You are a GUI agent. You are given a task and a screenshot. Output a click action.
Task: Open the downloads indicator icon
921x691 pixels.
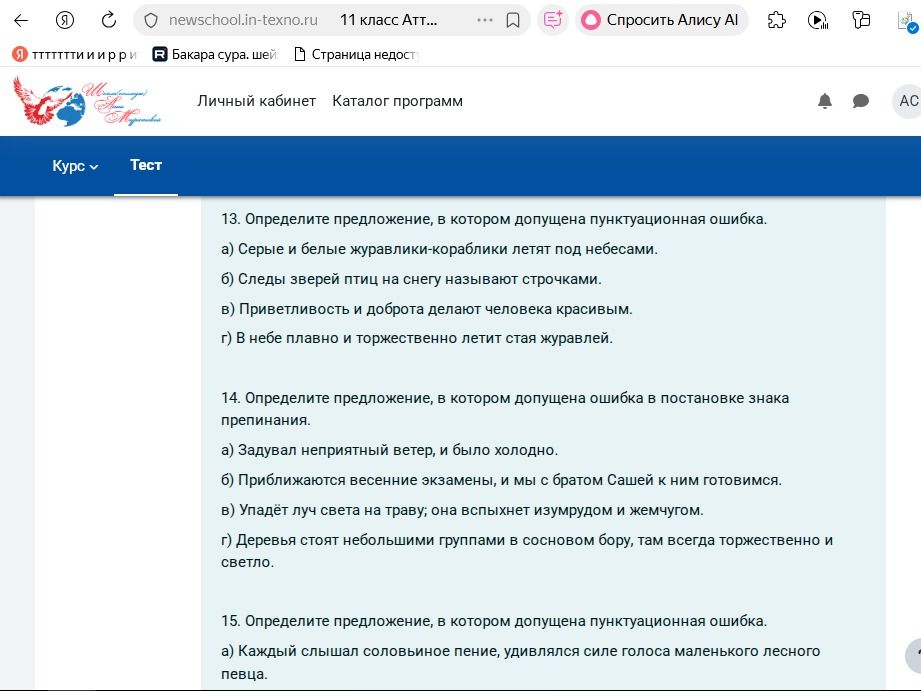pos(907,22)
